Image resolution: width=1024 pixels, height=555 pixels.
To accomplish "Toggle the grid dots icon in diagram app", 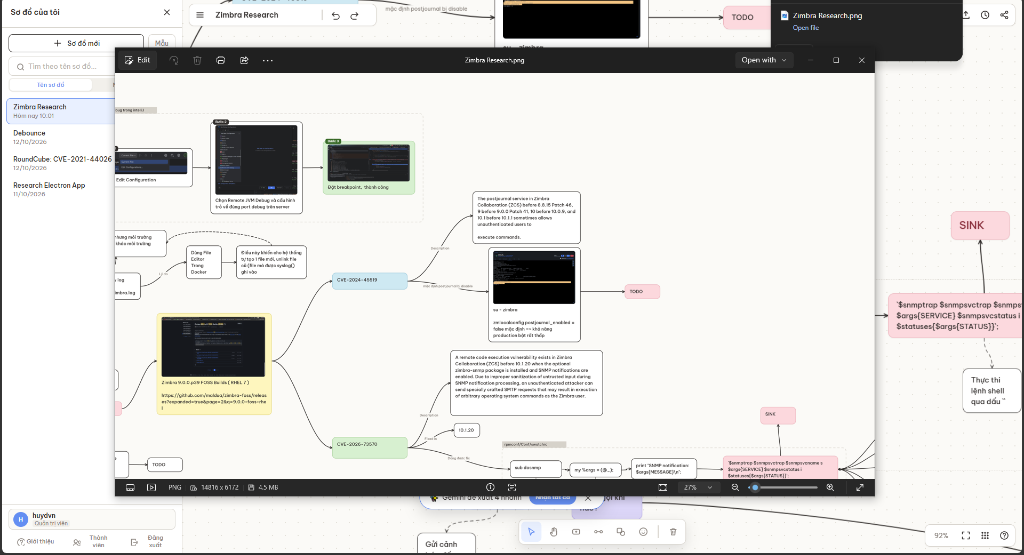I will click(x=985, y=535).
